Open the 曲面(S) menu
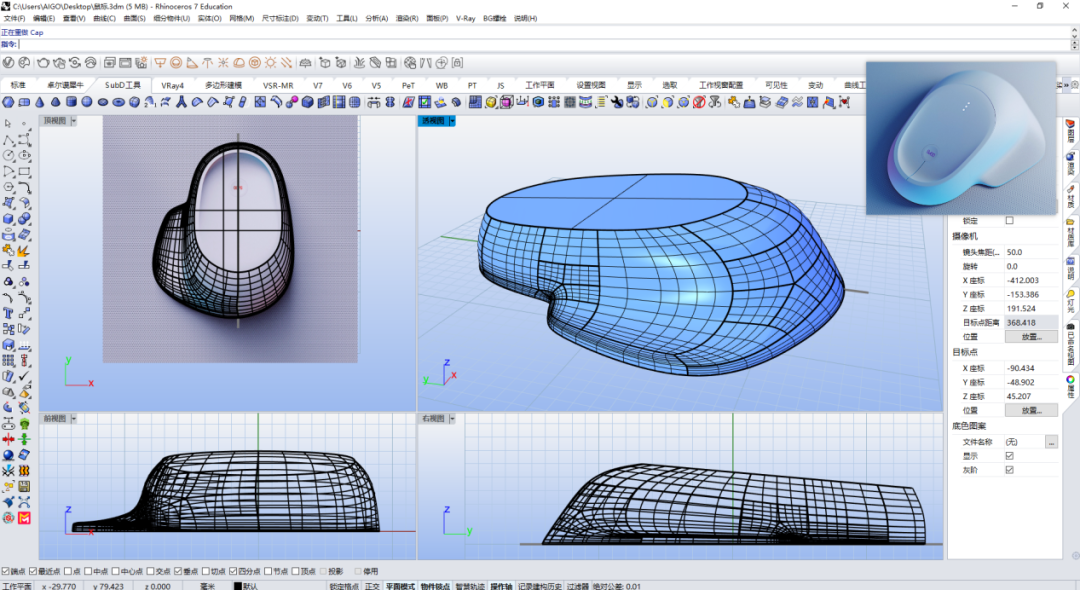 [x=134, y=19]
